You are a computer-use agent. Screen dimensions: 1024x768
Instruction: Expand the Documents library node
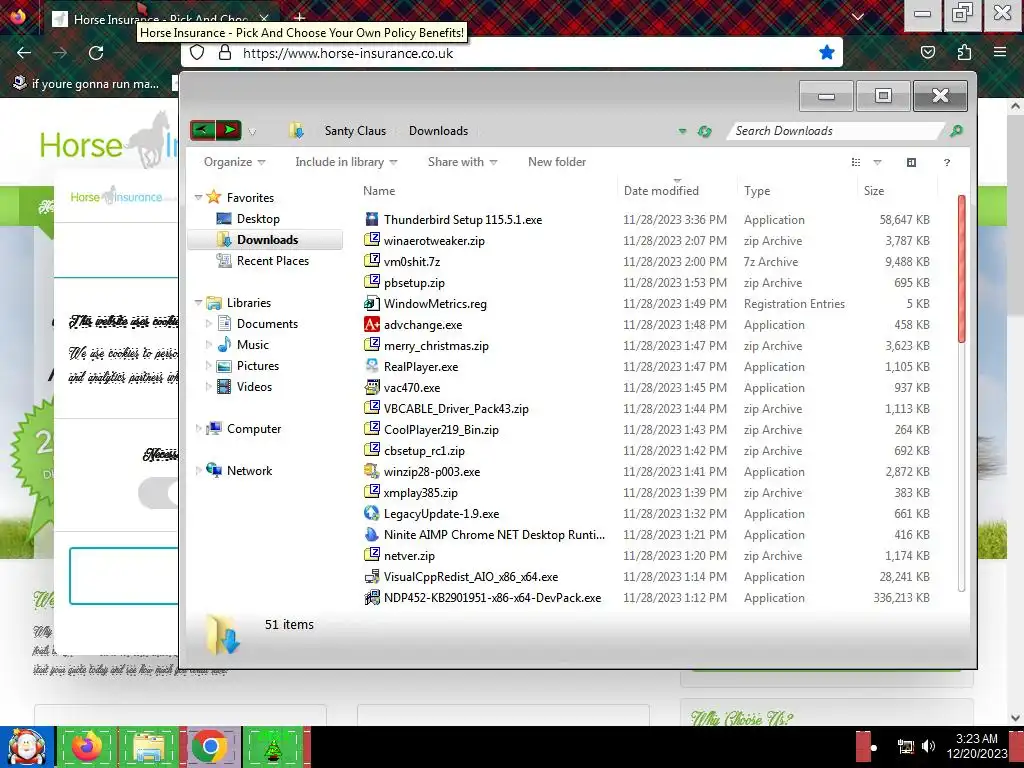click(x=208, y=324)
